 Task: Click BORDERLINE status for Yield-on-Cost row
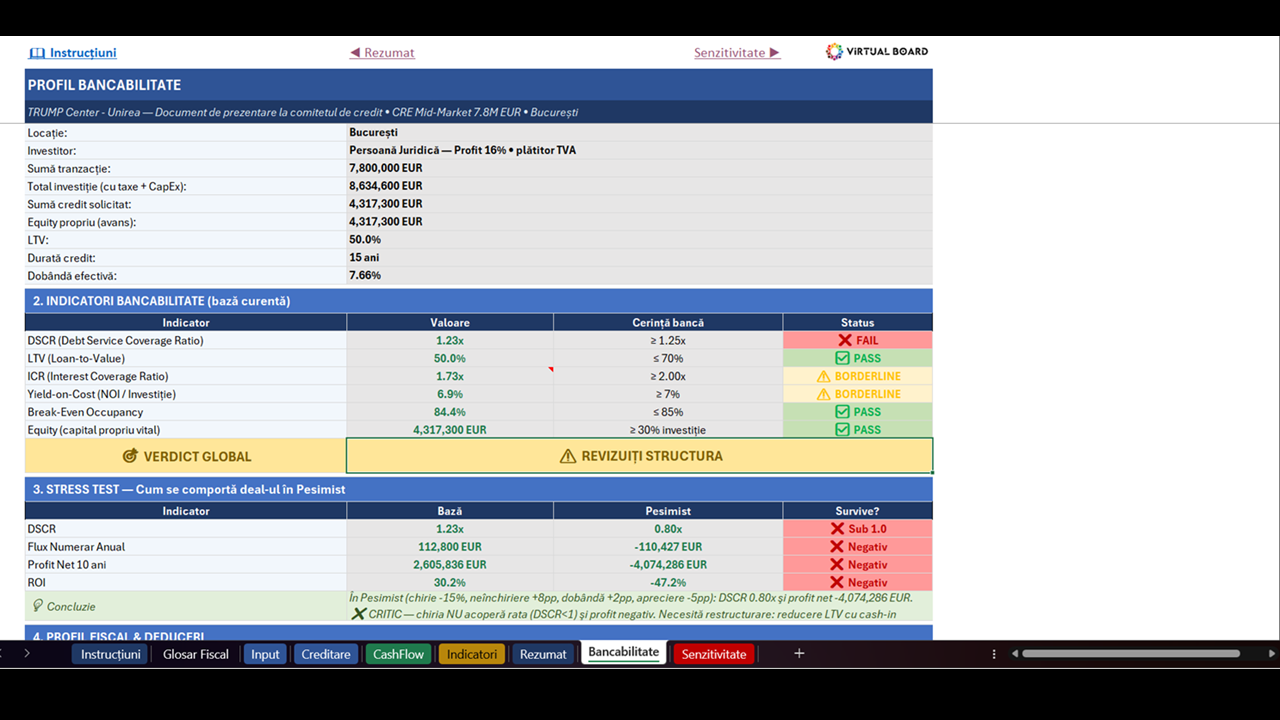858,395
